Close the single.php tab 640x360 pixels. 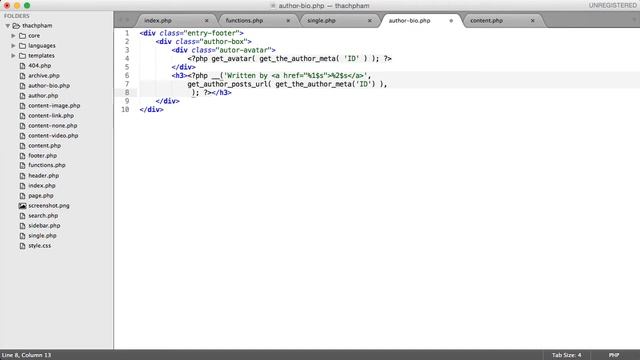pyautogui.click(x=370, y=20)
